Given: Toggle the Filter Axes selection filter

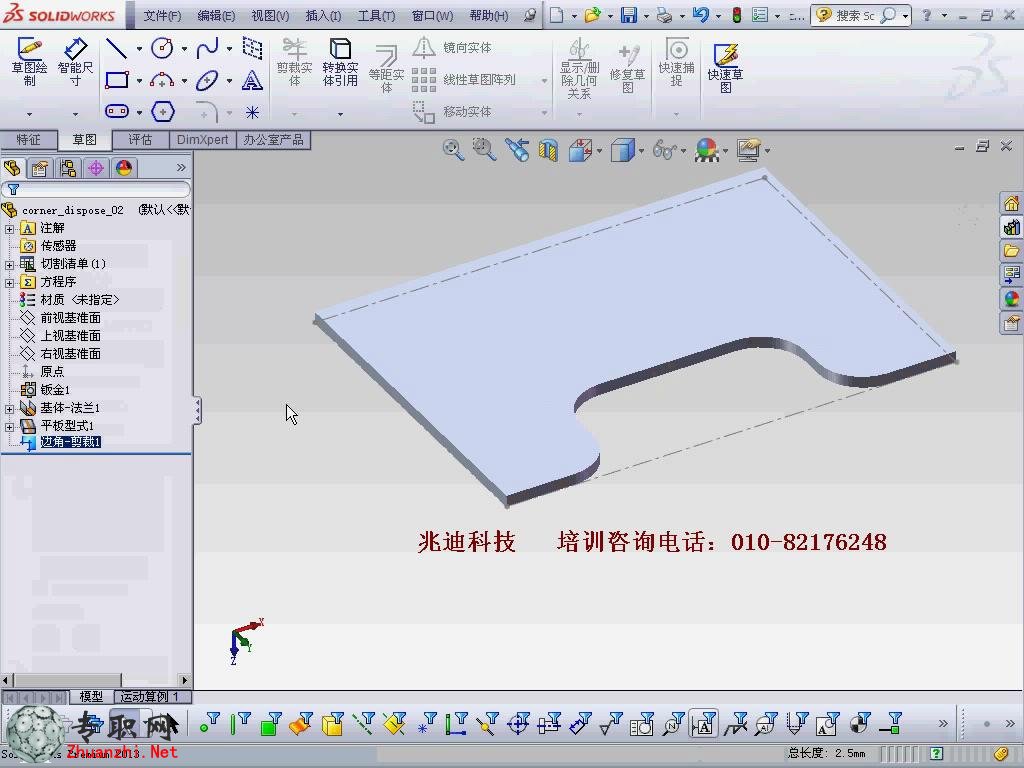Looking at the screenshot, I should 363,723.
